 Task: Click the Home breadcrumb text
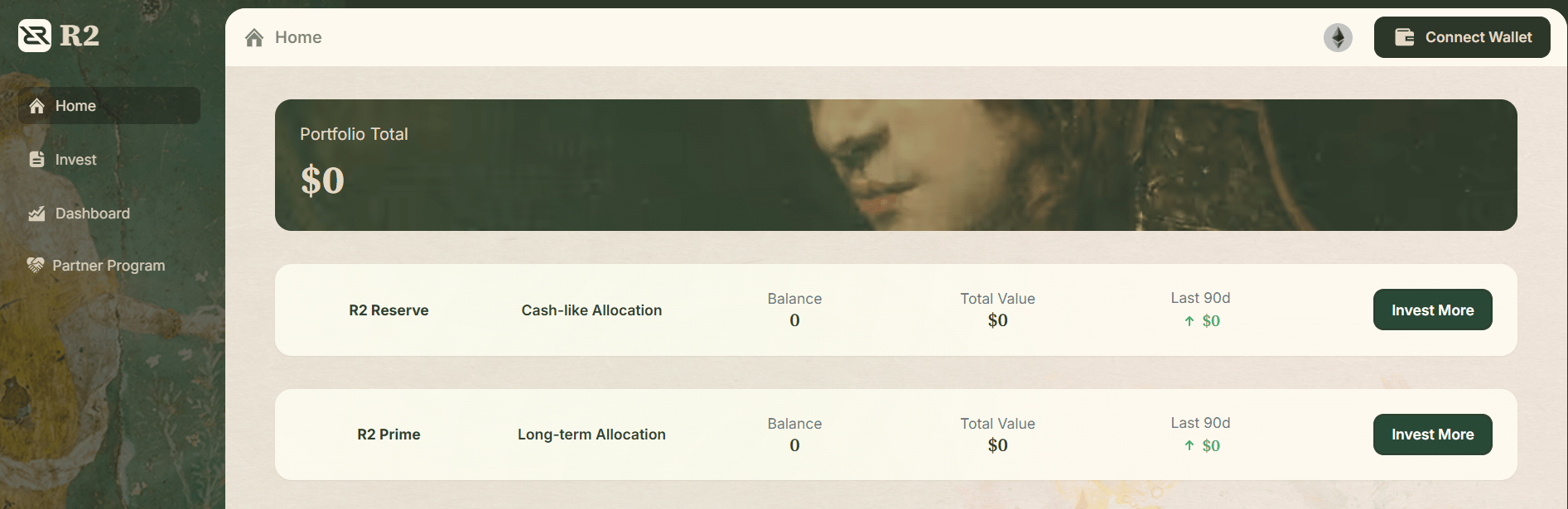click(x=298, y=37)
